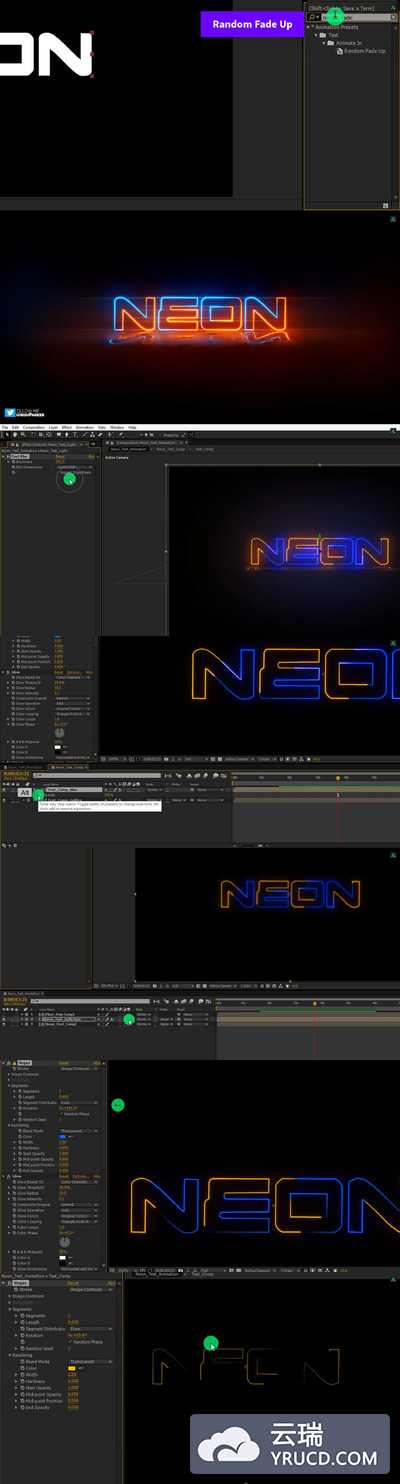Switch to the Text_Comp viewer tab

[x=205, y=449]
